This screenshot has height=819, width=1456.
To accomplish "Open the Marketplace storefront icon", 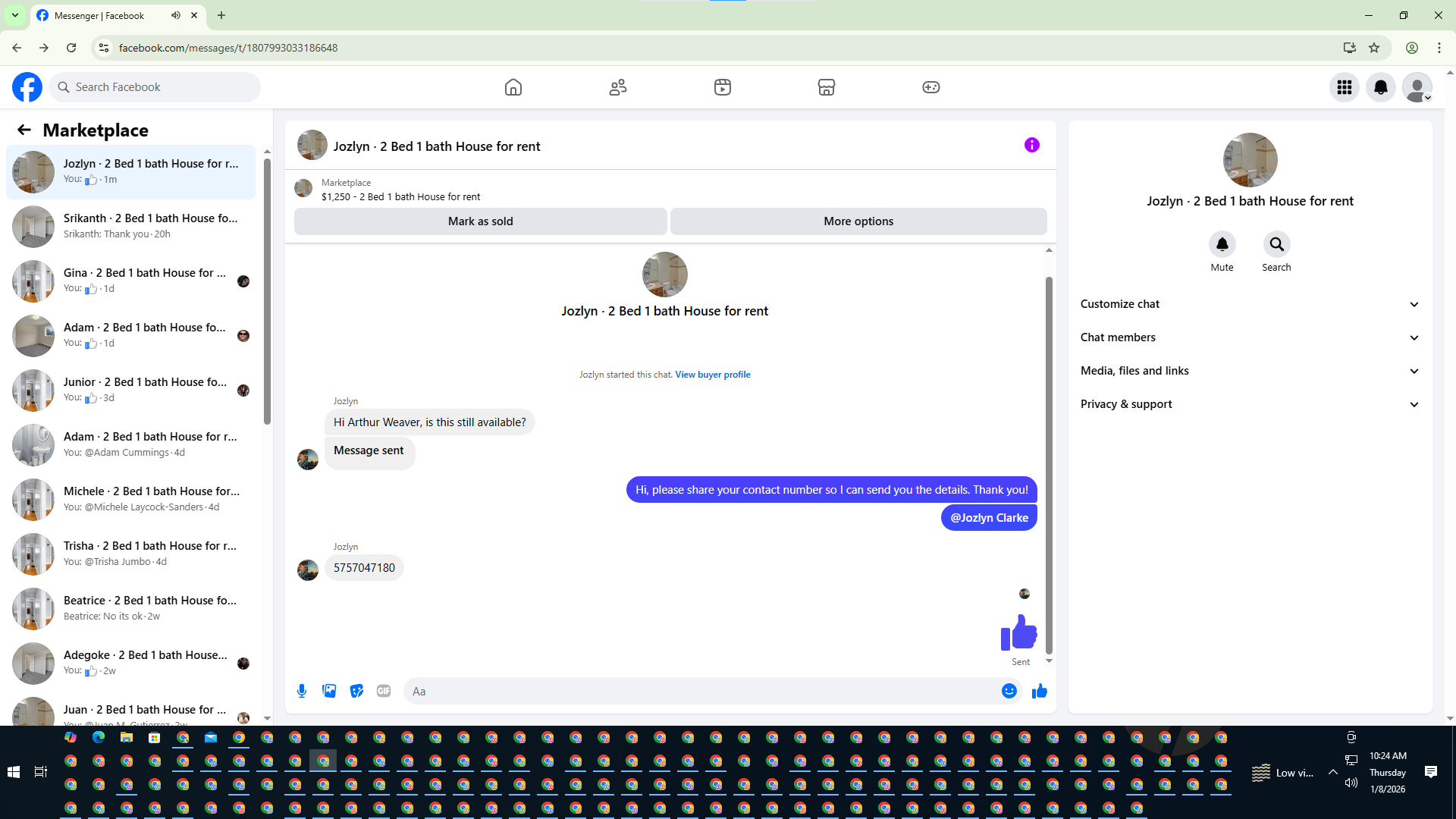I will [827, 87].
